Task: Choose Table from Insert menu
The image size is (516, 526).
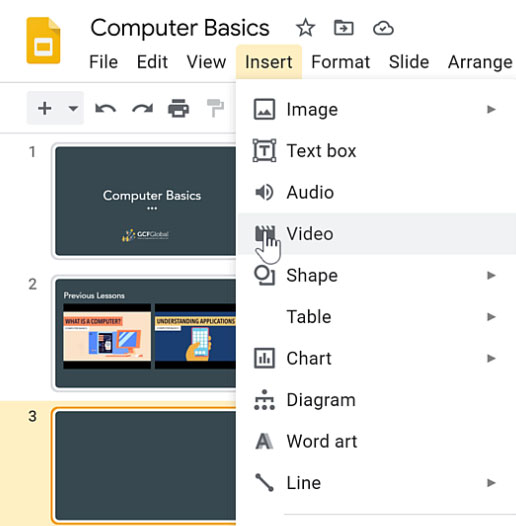Action: click(376, 317)
